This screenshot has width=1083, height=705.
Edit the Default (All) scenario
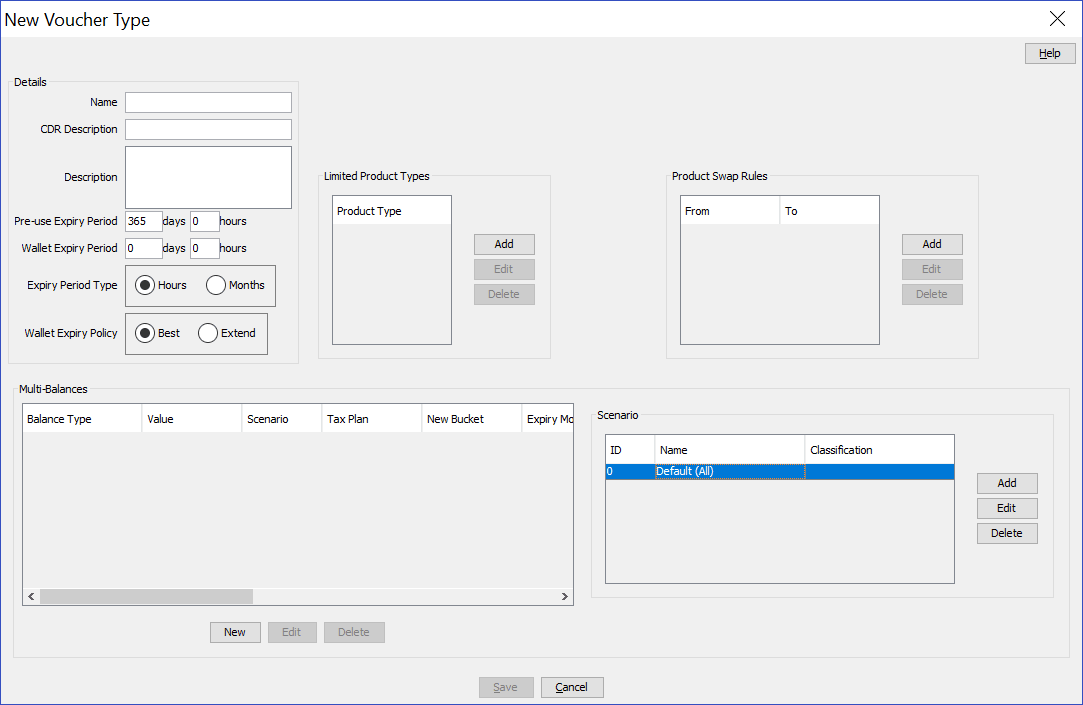point(1007,508)
